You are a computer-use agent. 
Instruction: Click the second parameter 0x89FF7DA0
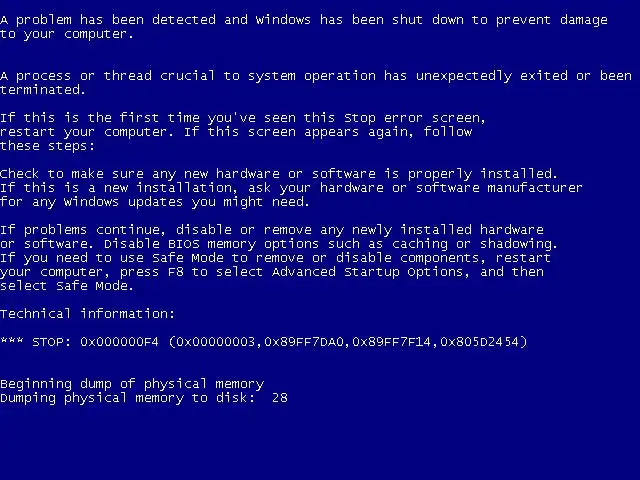coord(304,342)
